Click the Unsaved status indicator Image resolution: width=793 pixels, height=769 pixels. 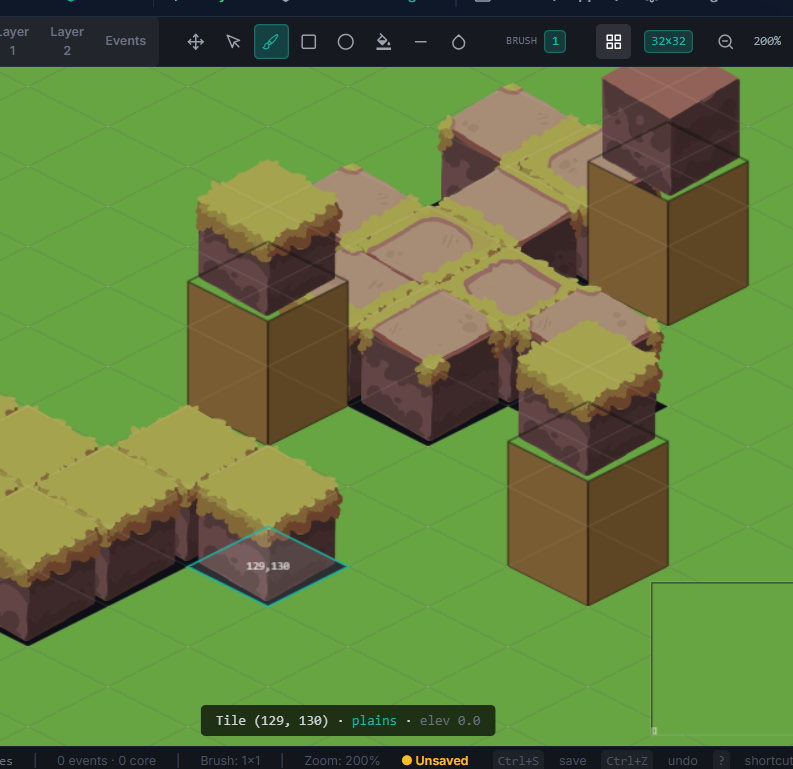point(435,760)
